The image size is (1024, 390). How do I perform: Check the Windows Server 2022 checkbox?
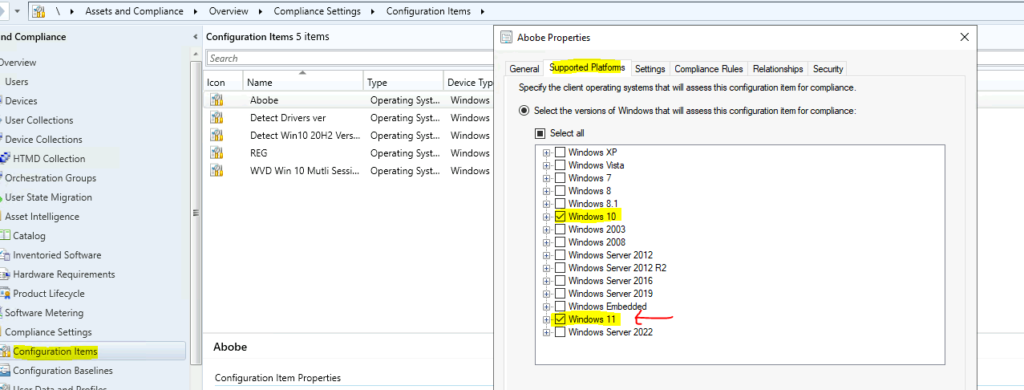coord(560,333)
